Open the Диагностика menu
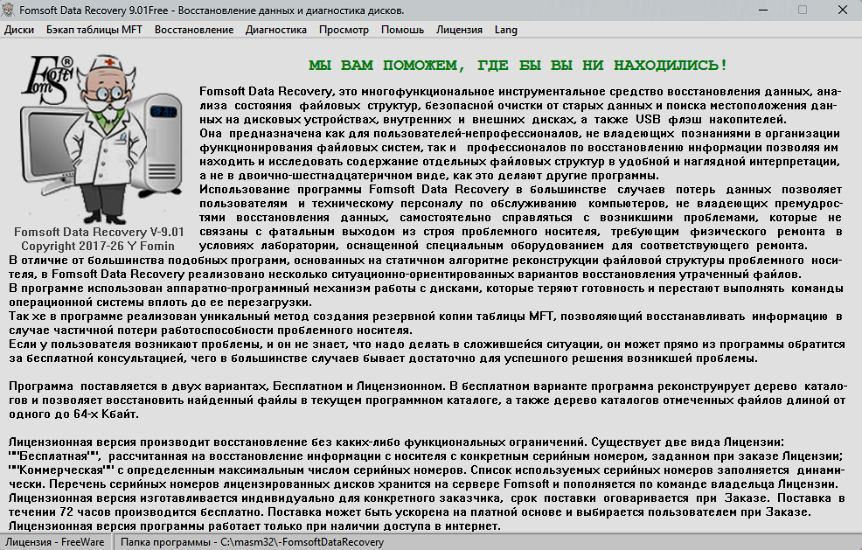This screenshot has height=550, width=862. pyautogui.click(x=276, y=30)
